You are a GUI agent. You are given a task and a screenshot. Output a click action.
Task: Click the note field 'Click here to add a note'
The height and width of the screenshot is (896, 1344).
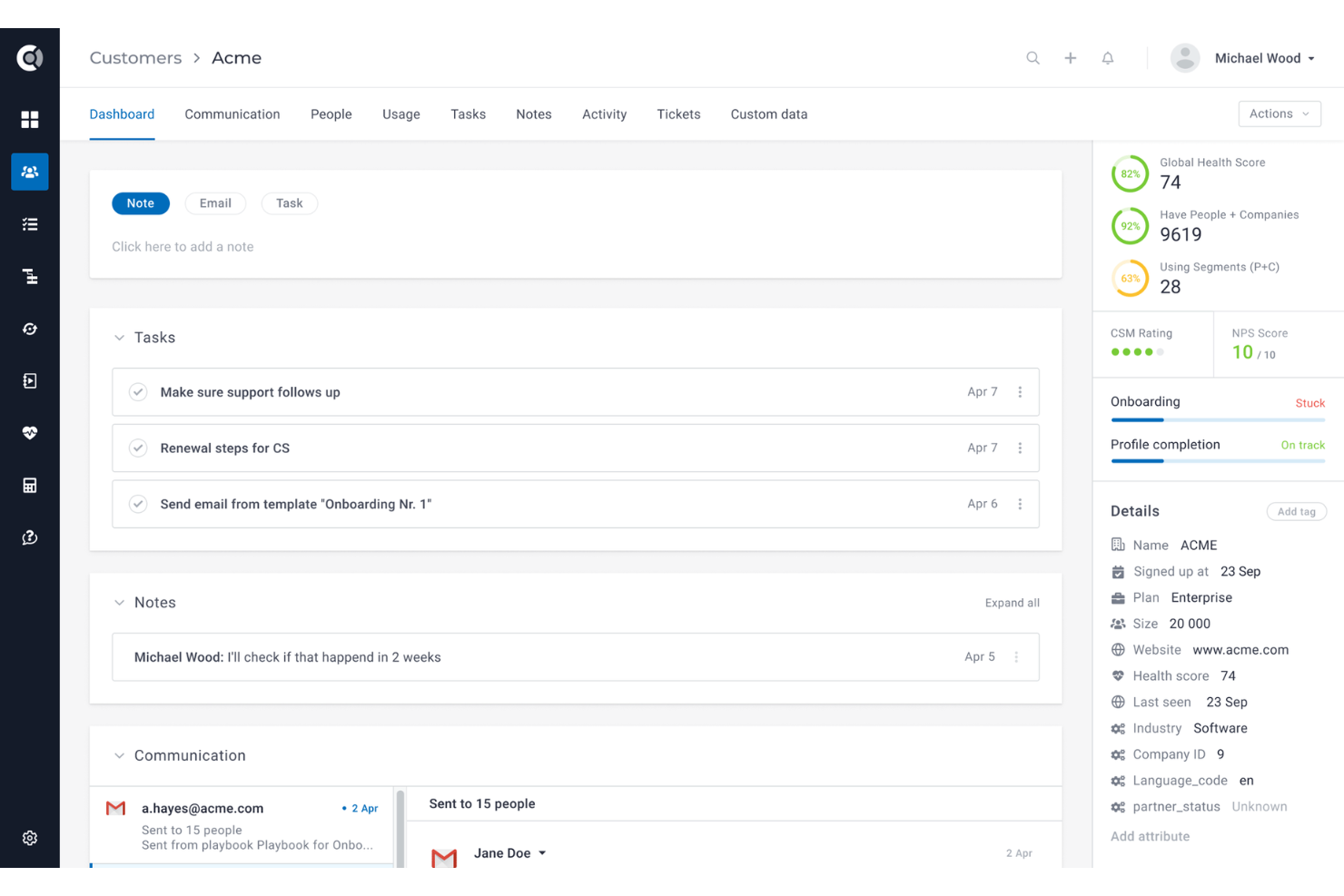point(182,246)
